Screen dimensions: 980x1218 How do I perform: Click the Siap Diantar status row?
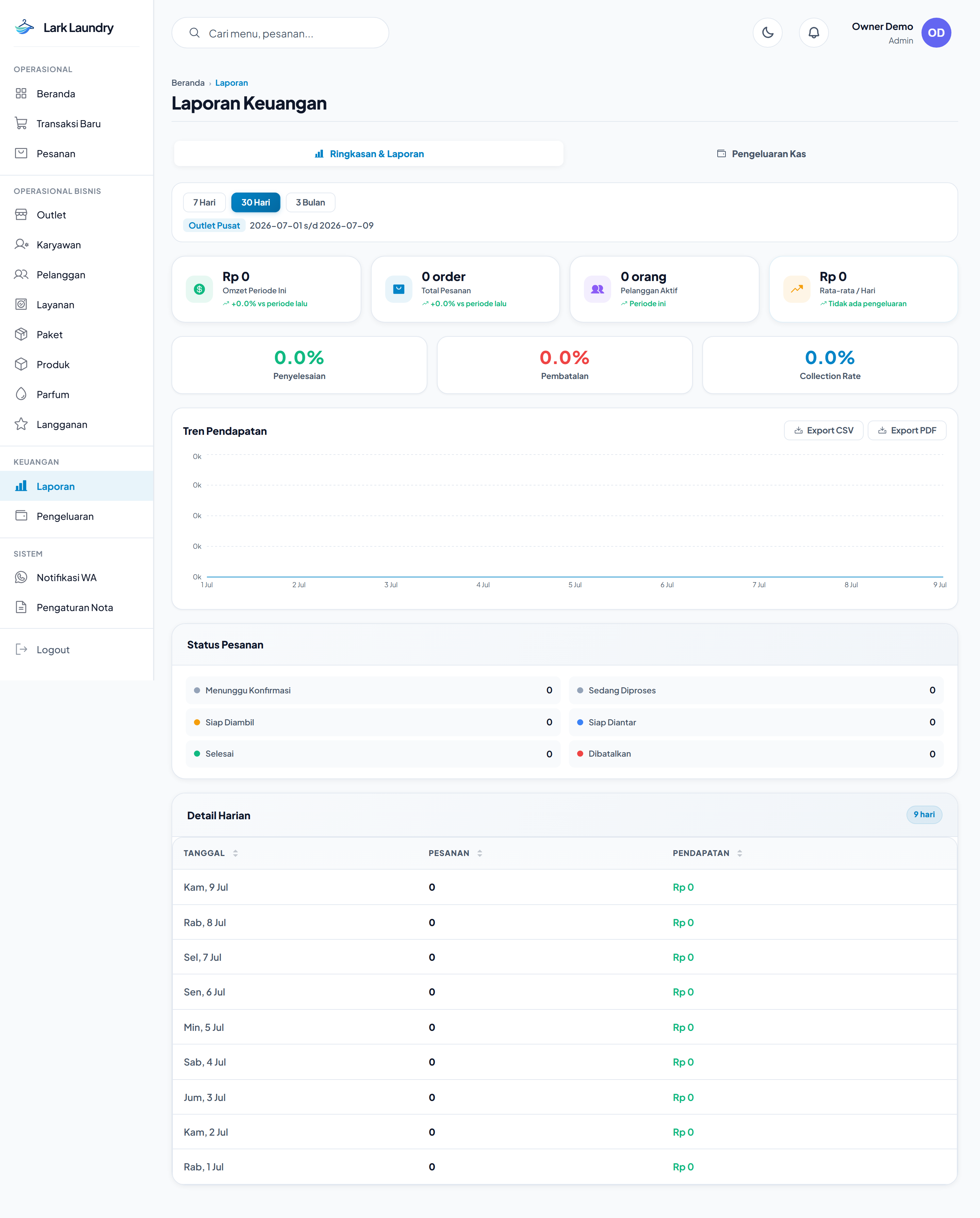click(756, 722)
